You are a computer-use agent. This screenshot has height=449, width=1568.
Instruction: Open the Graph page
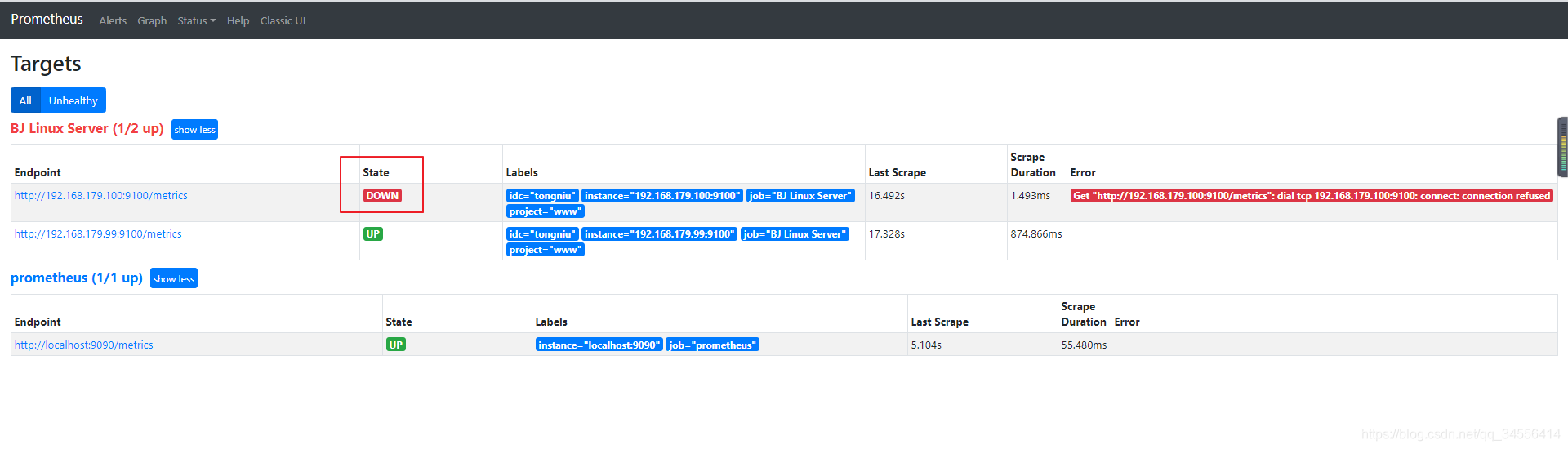click(152, 20)
